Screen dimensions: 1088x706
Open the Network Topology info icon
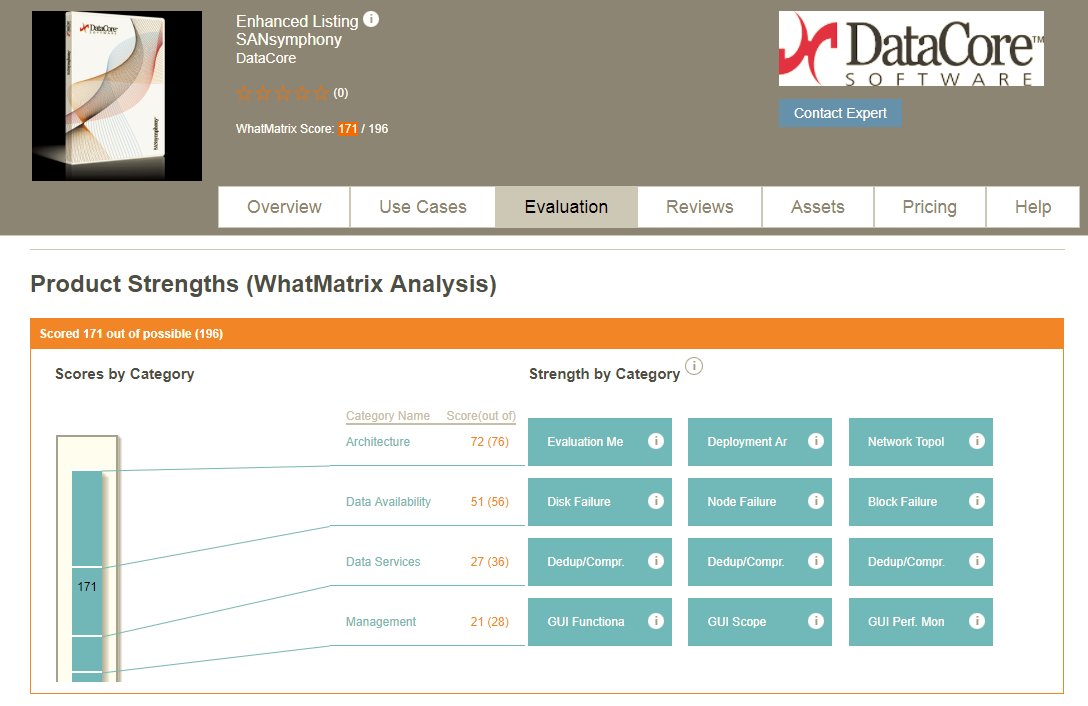click(x=976, y=442)
